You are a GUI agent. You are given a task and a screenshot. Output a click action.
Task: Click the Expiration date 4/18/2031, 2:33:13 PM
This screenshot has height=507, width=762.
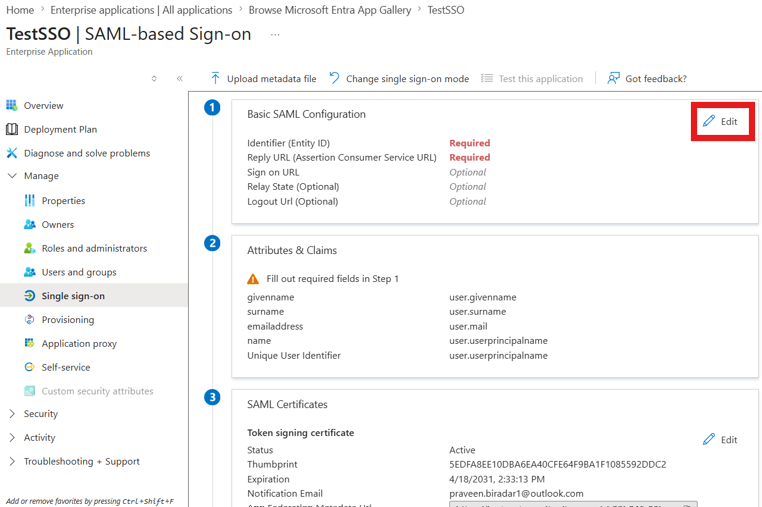click(x=497, y=479)
